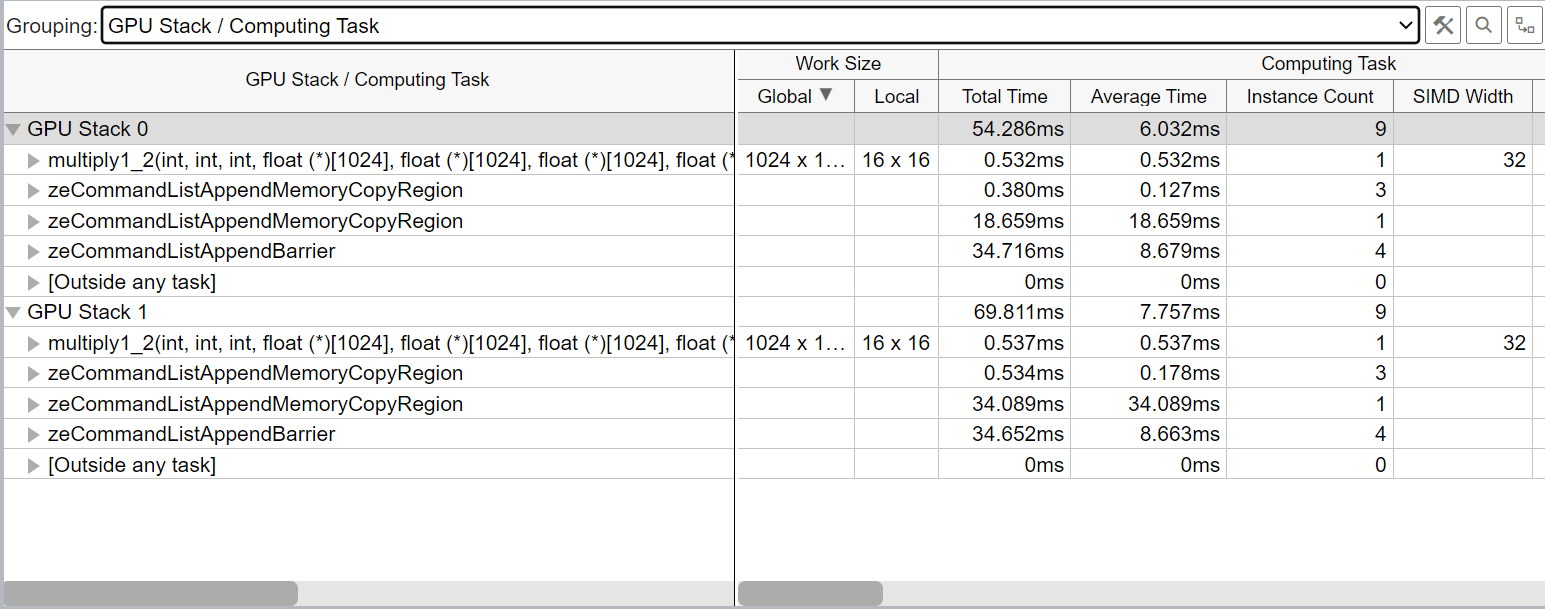The width and height of the screenshot is (1545, 609).
Task: Open the customize grouping tools icon
Action: pos(1442,26)
